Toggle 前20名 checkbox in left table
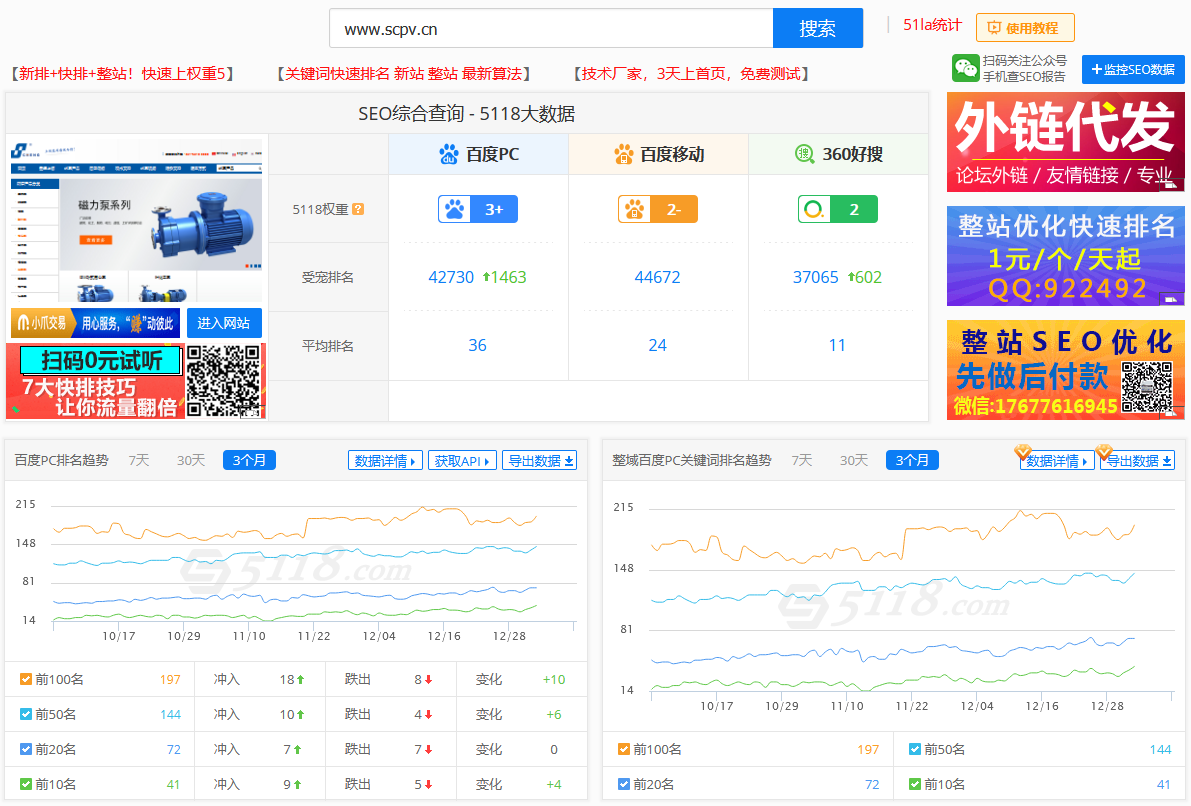This screenshot has width=1191, height=806. point(26,749)
